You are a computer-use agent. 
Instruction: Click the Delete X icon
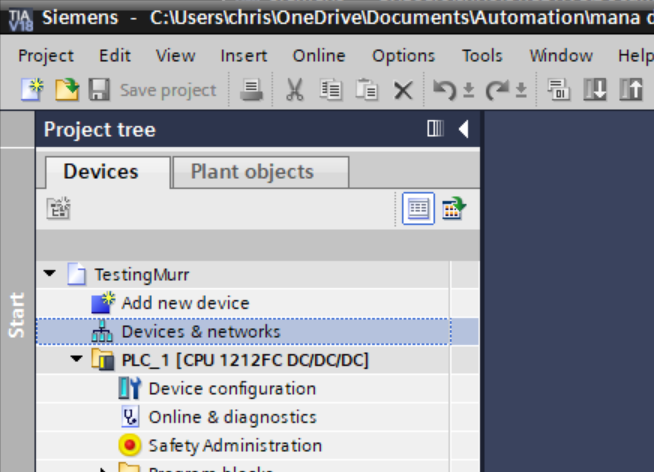click(x=403, y=90)
